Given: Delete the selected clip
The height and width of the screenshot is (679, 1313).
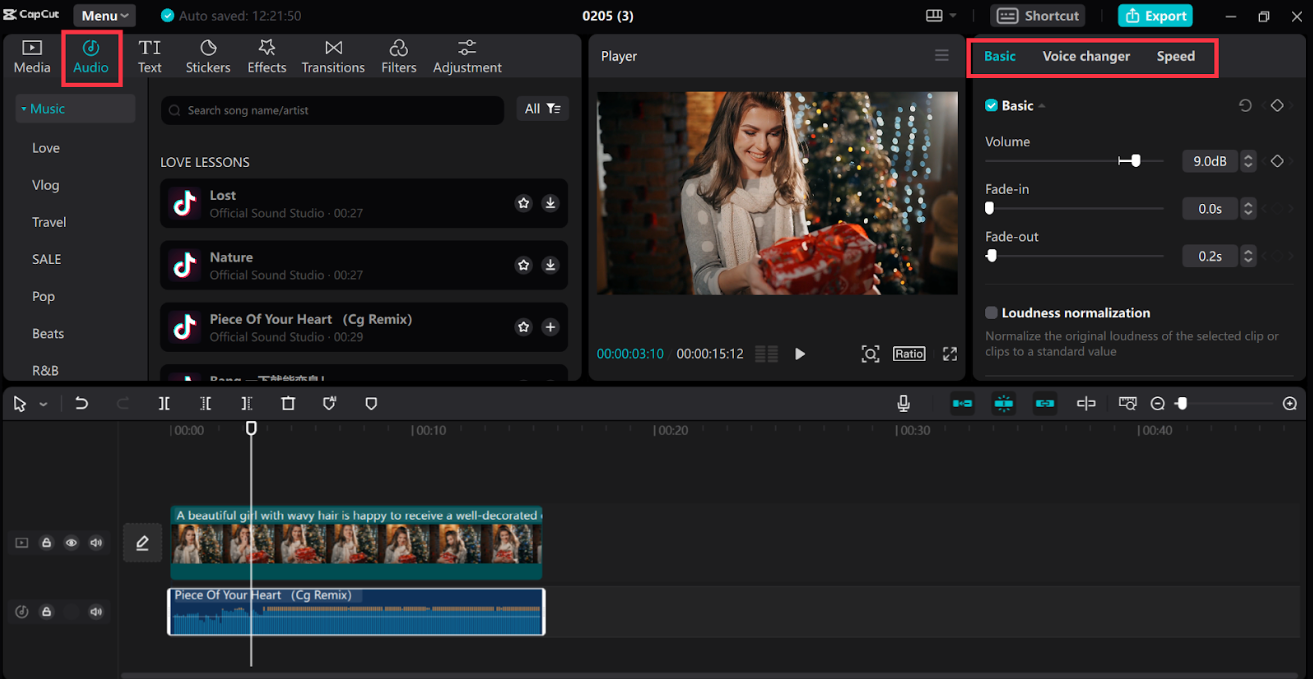Looking at the screenshot, I should click(x=288, y=404).
